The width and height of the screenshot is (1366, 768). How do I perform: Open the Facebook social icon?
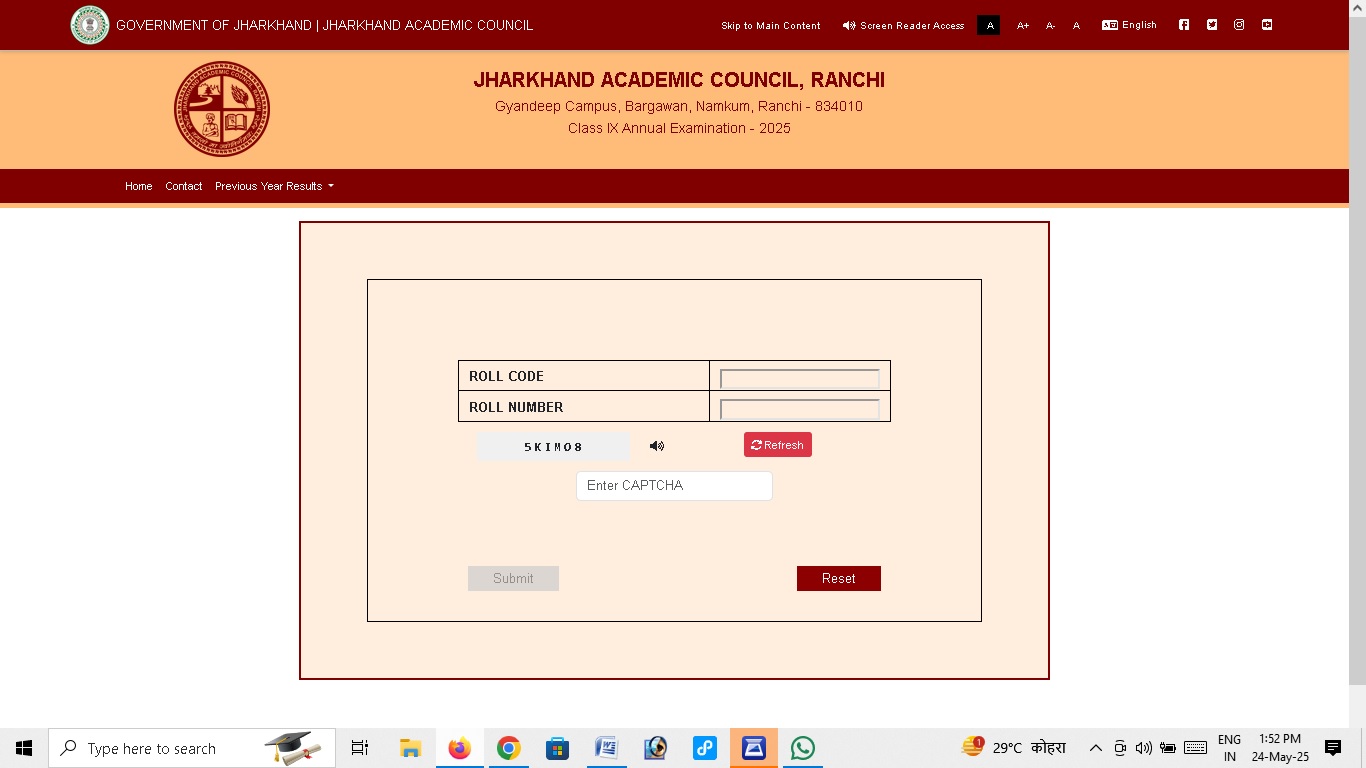click(x=1184, y=25)
